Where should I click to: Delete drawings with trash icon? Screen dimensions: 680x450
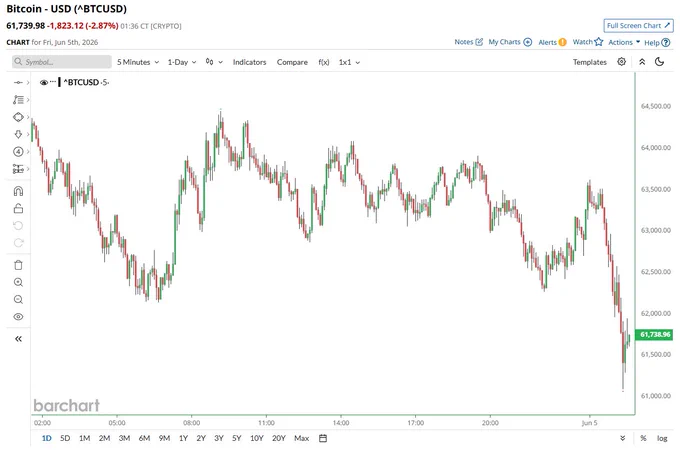tap(18, 265)
